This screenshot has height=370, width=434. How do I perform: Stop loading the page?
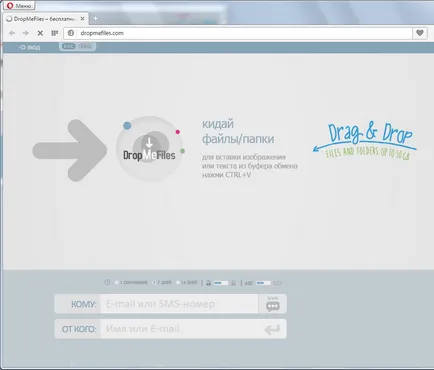(40, 33)
